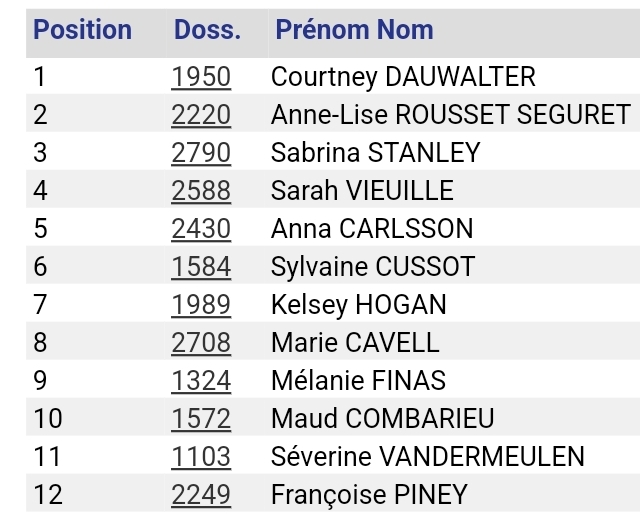
Task: Click bib link 2790
Action: [x=201, y=153]
